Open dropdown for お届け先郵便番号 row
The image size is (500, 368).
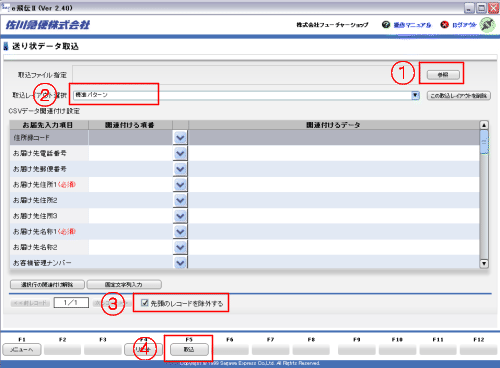[180, 169]
